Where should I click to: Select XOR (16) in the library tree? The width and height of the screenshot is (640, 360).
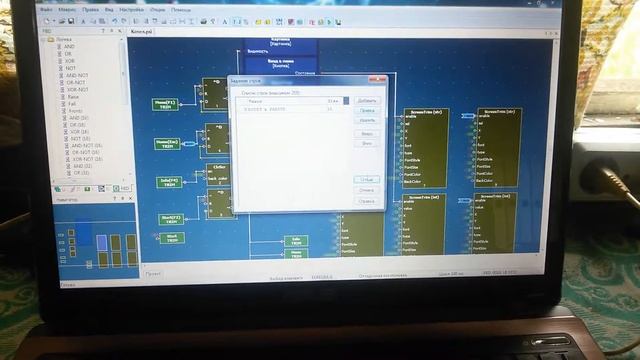[80, 131]
